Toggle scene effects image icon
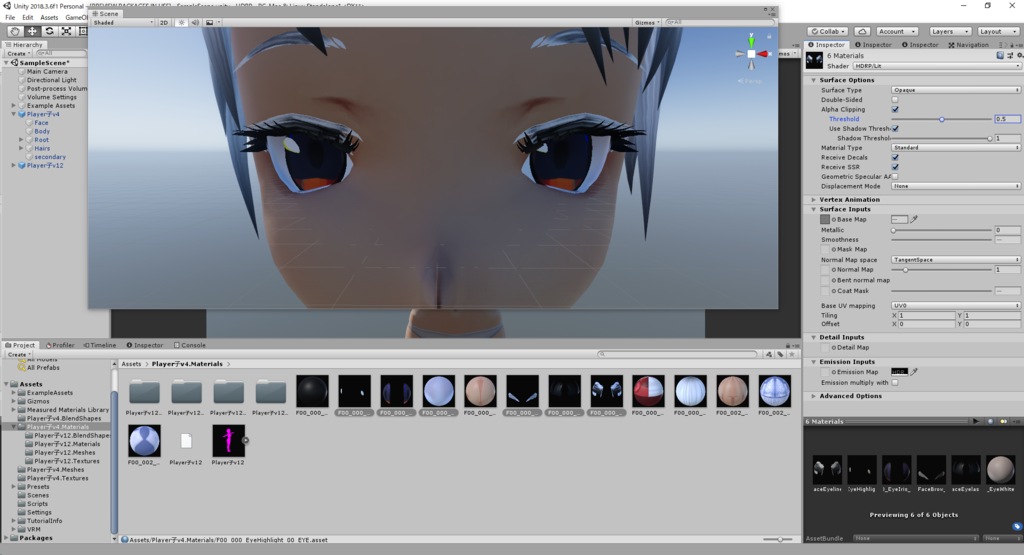This screenshot has height=555, width=1024. click(x=209, y=22)
